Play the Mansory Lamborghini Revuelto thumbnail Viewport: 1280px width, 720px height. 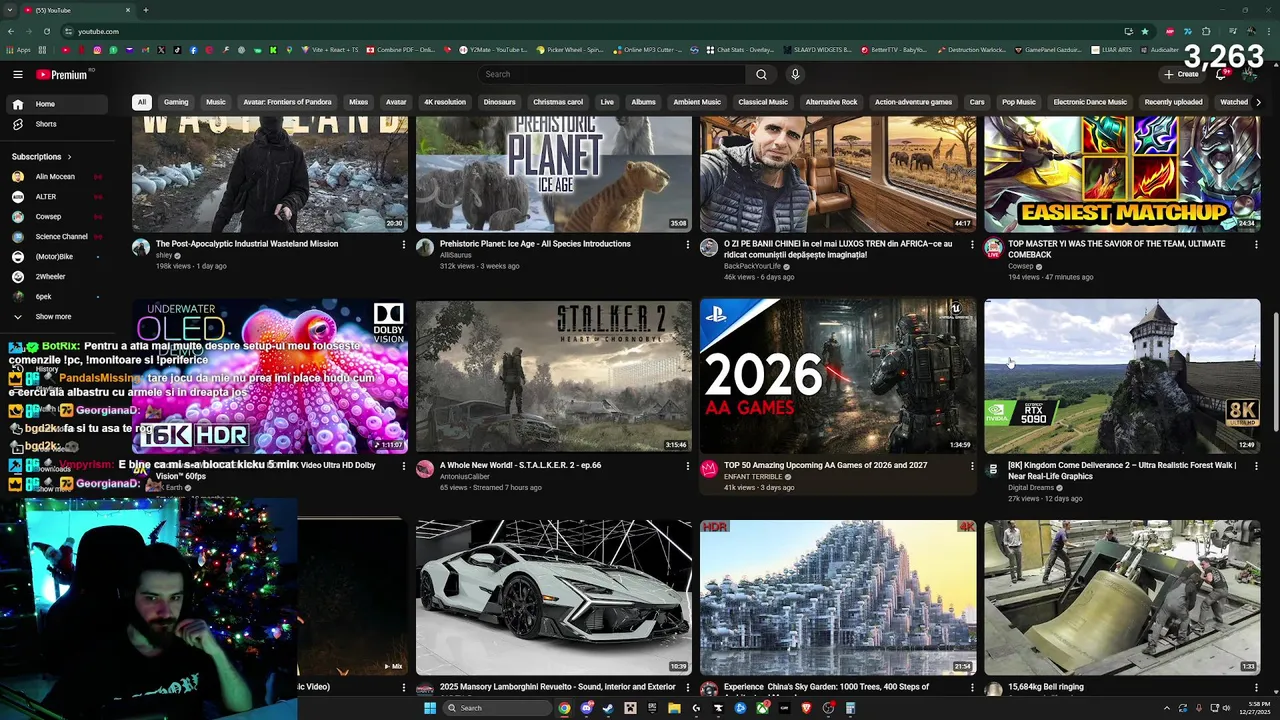tap(554, 597)
